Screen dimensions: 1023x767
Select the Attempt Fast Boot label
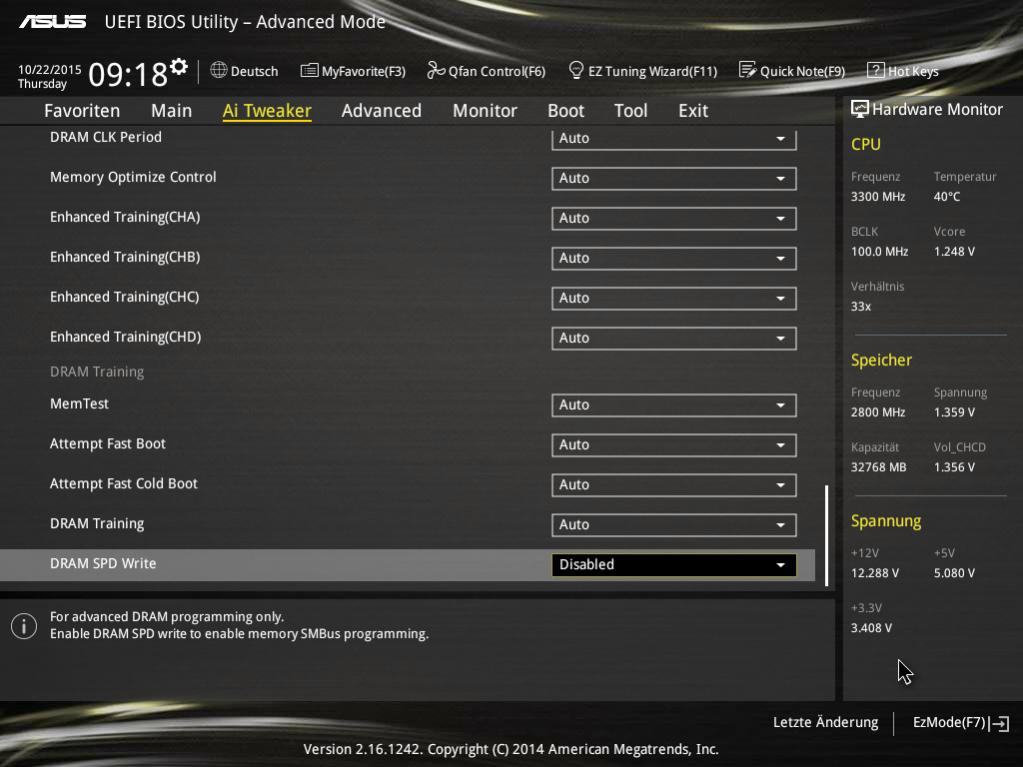click(x=108, y=444)
